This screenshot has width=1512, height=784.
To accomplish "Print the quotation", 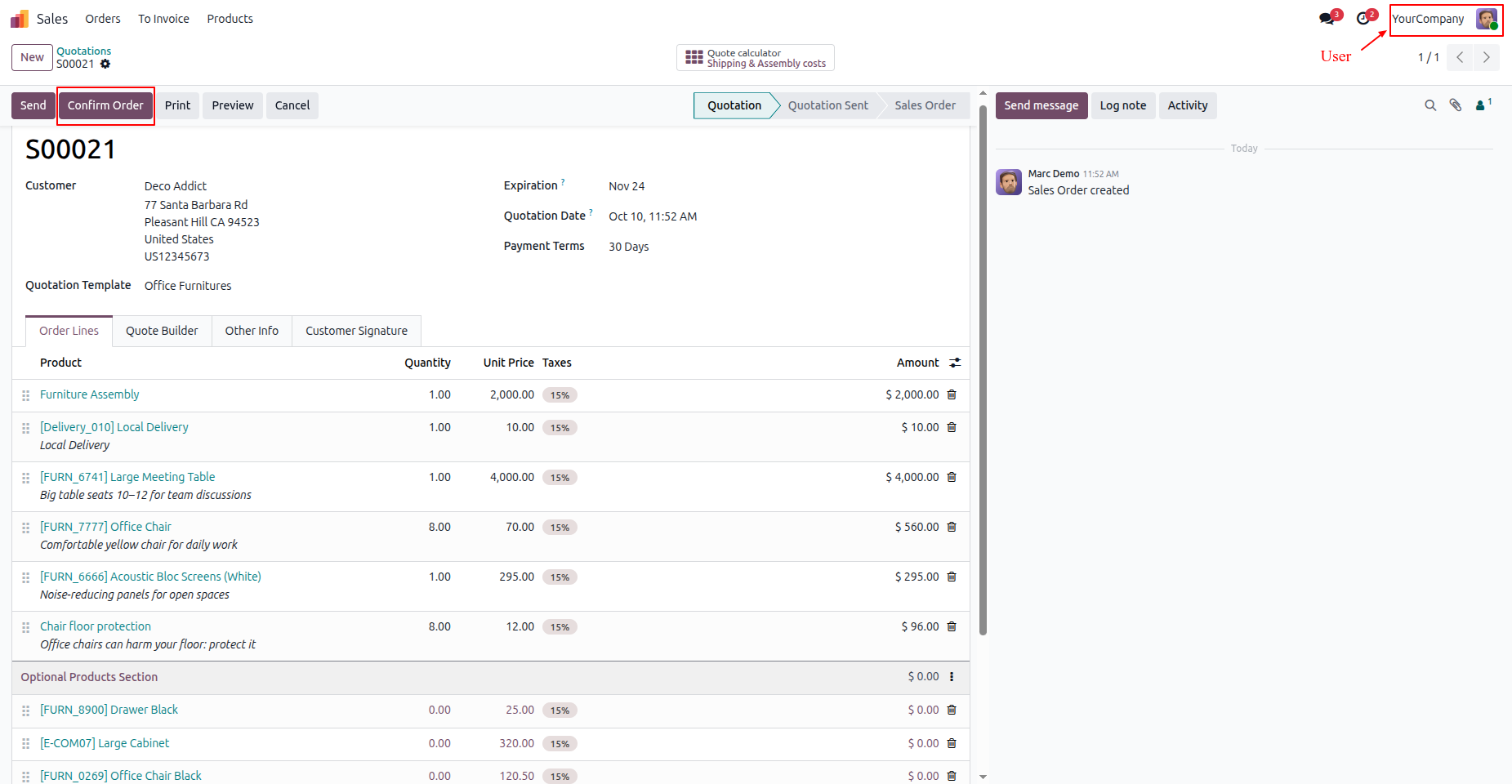I will coord(177,105).
